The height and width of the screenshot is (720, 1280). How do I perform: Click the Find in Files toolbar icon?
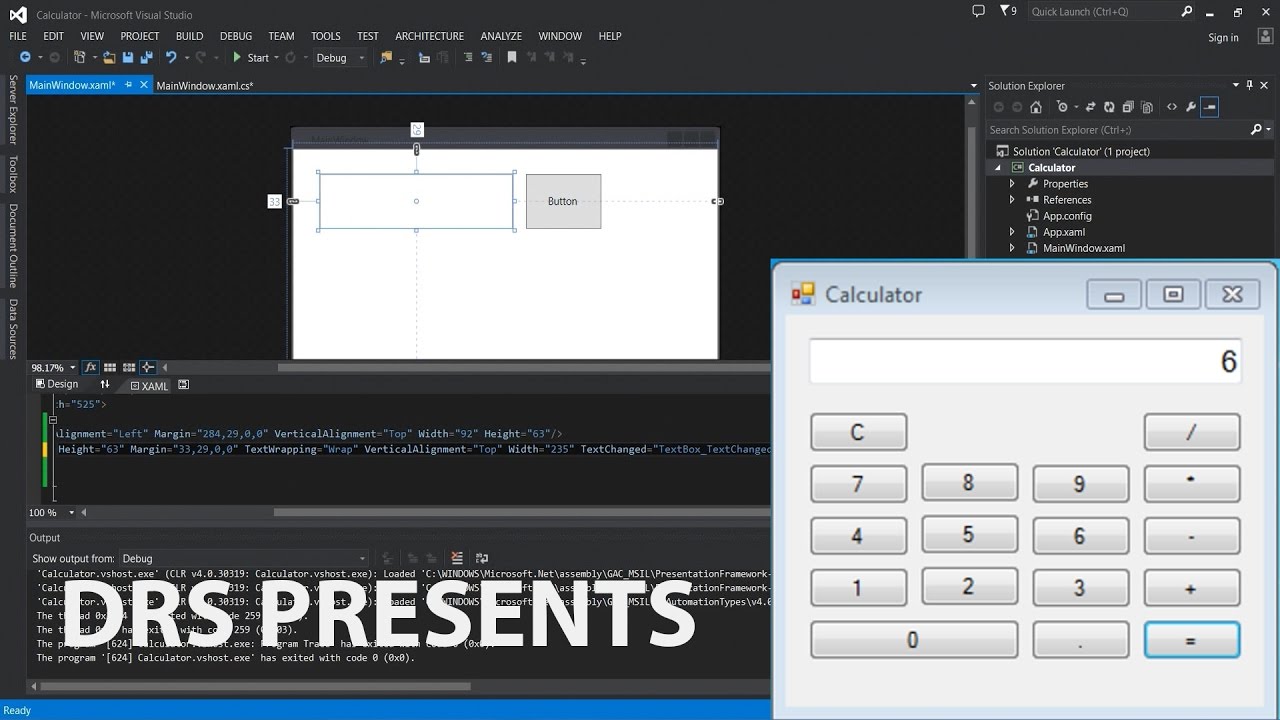pos(386,57)
